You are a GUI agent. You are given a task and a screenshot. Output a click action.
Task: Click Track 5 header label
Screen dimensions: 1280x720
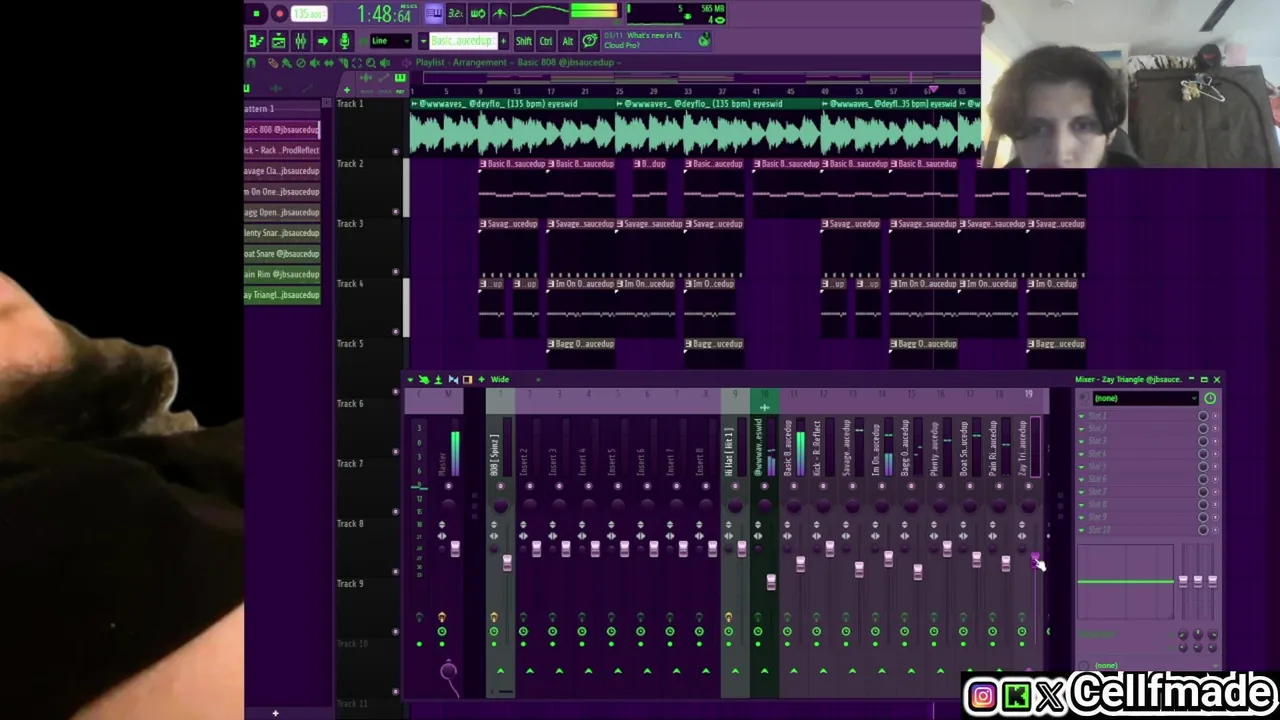pyautogui.click(x=351, y=344)
